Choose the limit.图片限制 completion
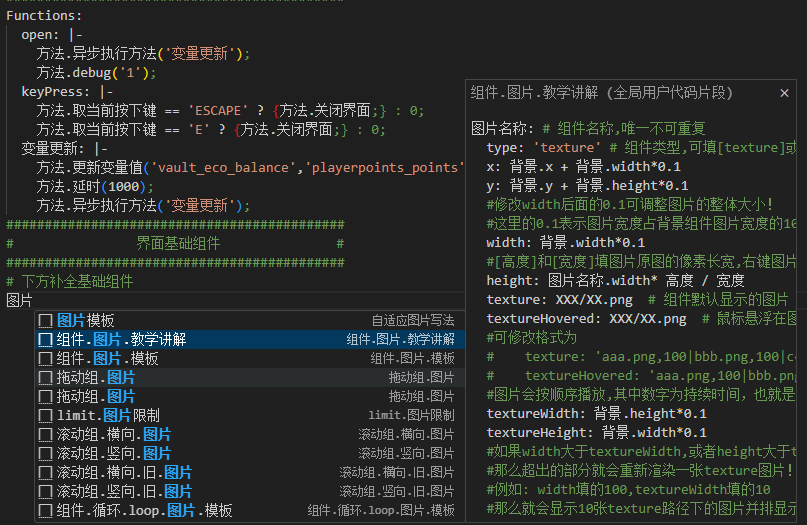This screenshot has height=525, width=807. pos(250,415)
